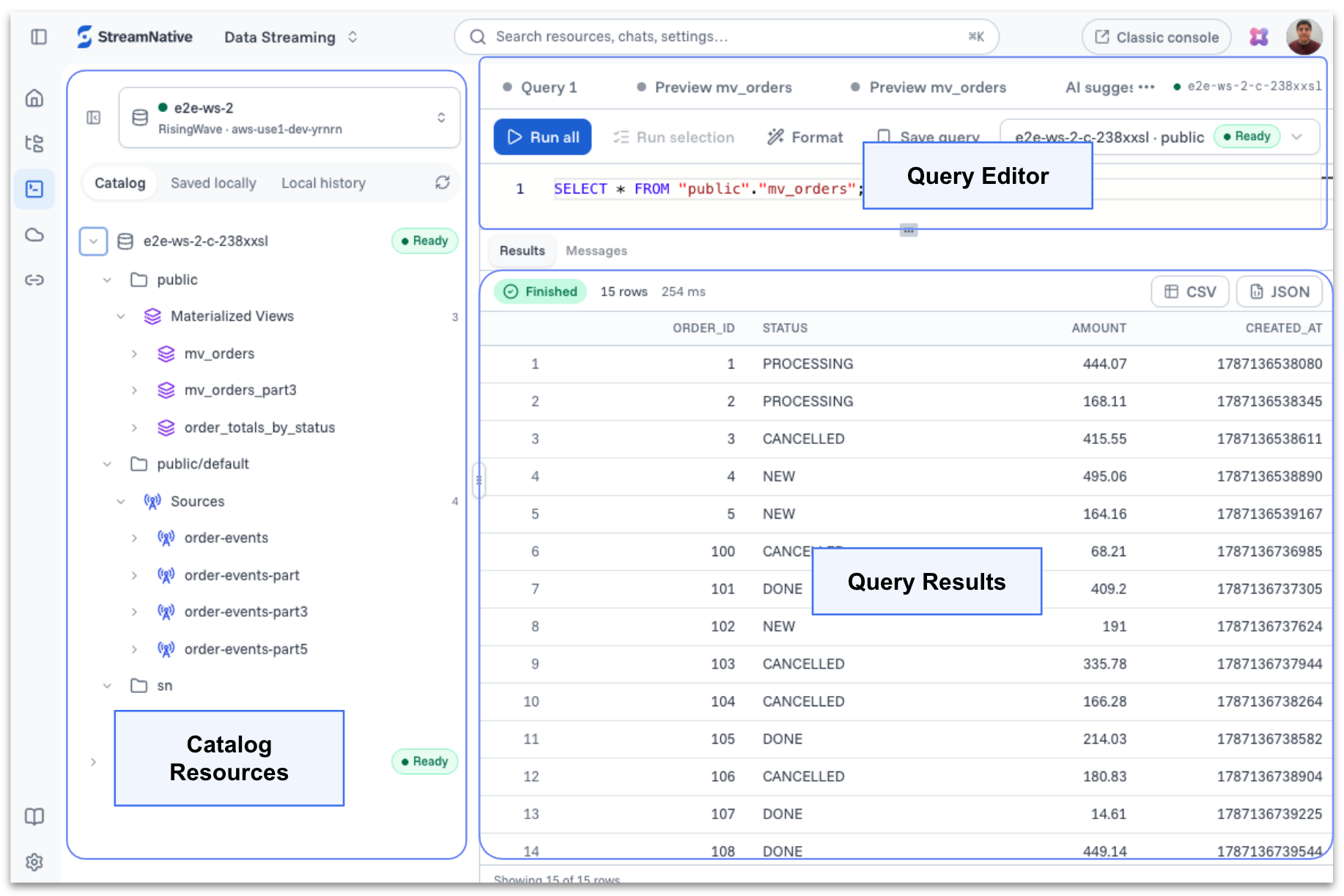Open the Home icon in left sidebar

[34, 98]
